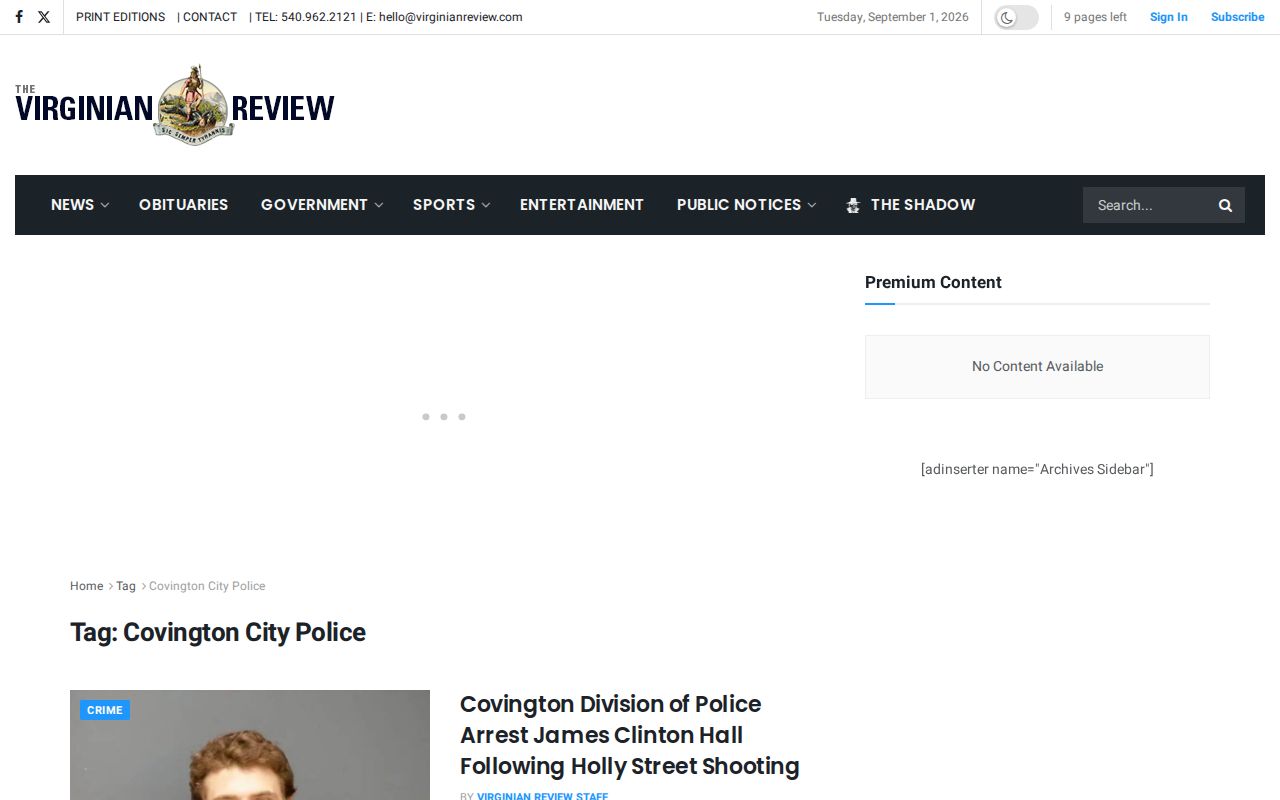Go to Print Editions link
The image size is (1280, 800).
click(x=121, y=17)
